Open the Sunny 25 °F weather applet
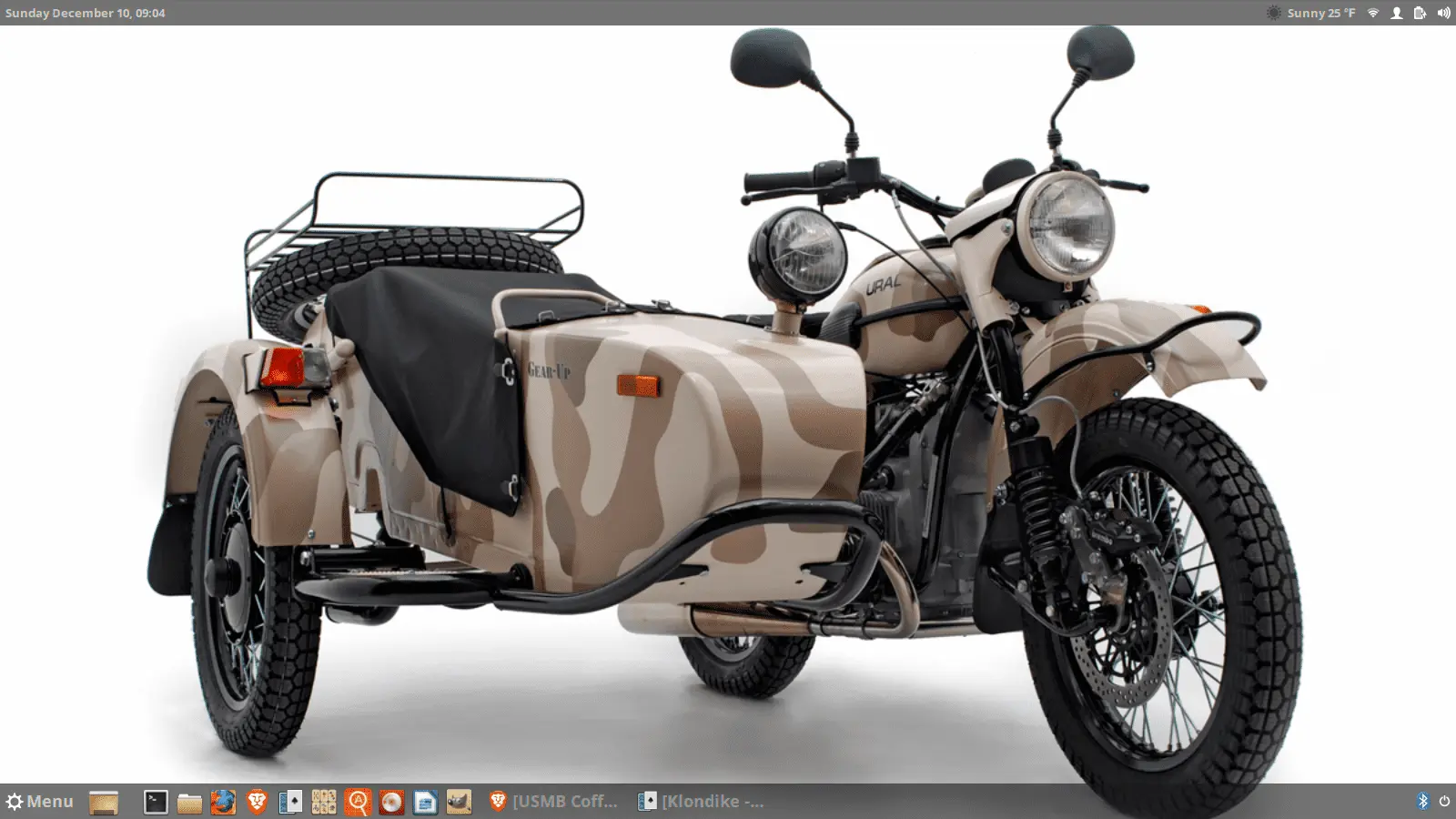Screen dimensions: 1456x819 click(x=1310, y=13)
